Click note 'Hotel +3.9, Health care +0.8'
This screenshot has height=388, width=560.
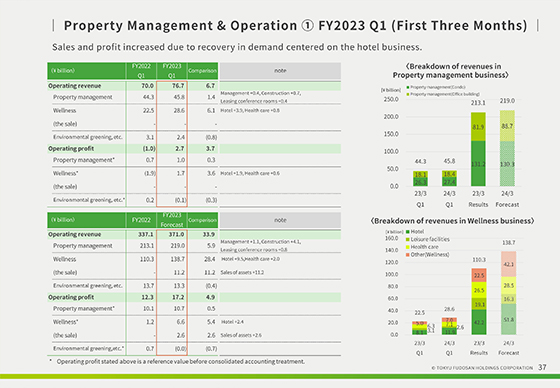250,110
